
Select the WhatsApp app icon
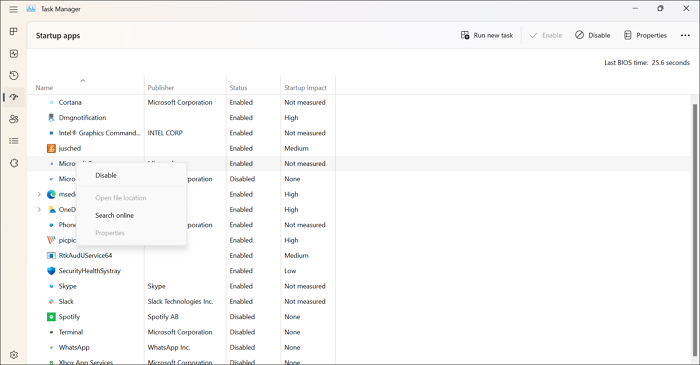(51, 347)
